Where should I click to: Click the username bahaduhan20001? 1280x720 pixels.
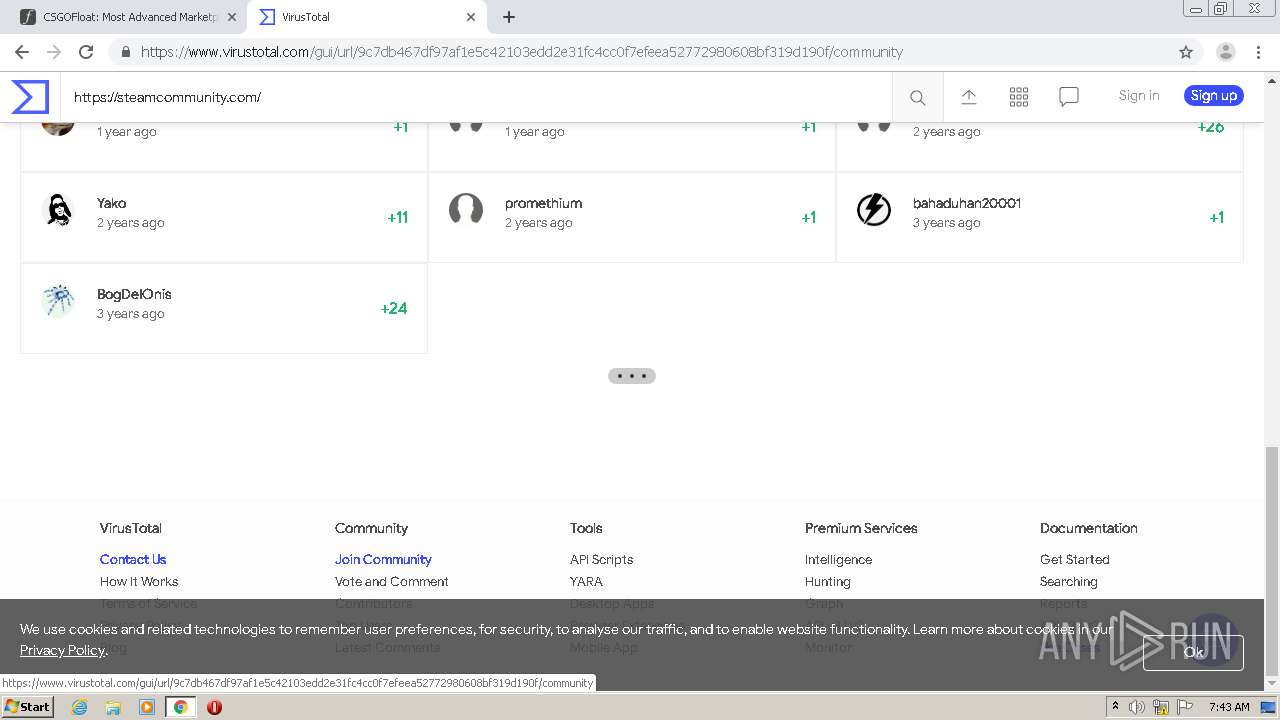[x=967, y=203]
